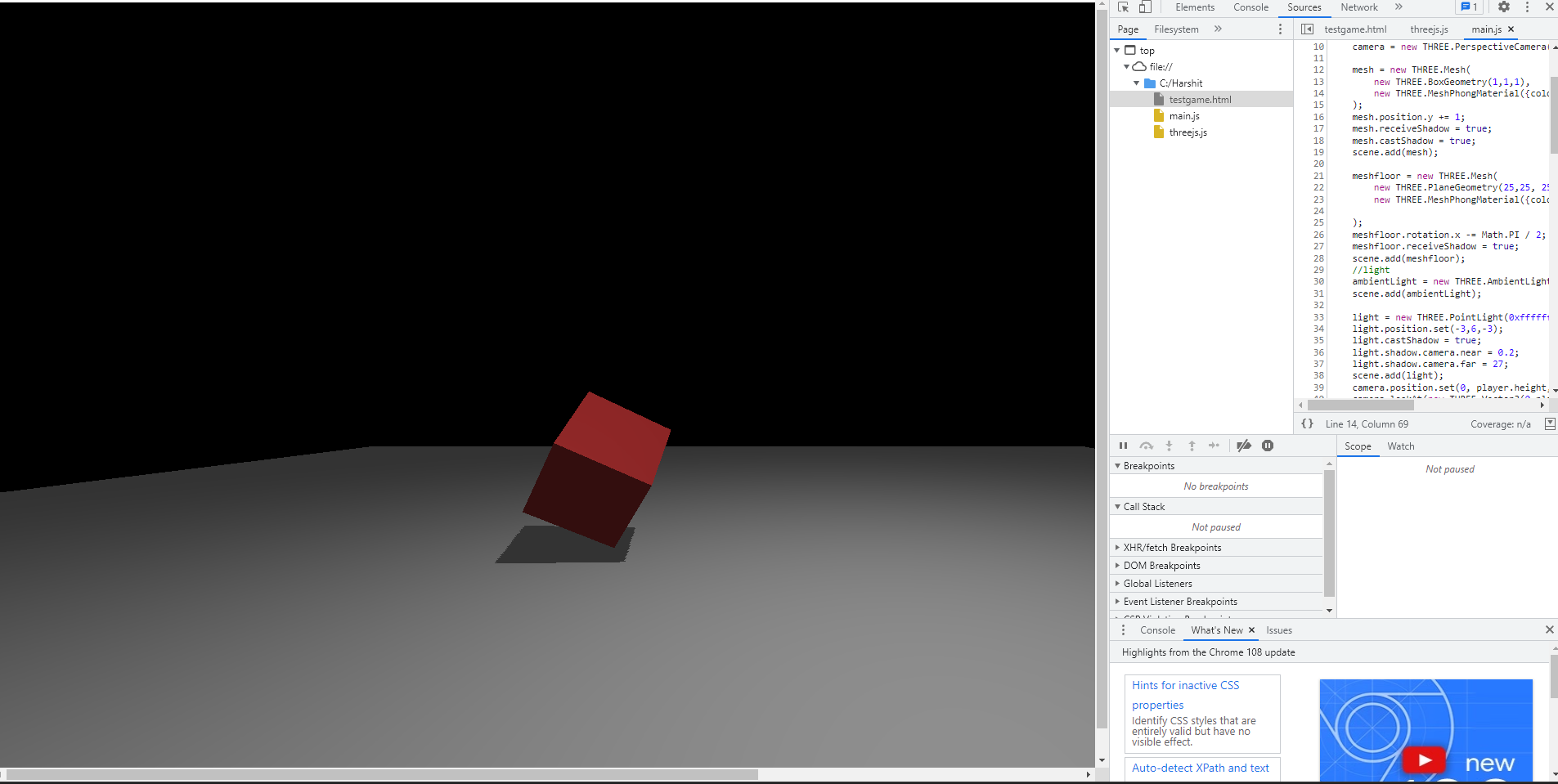Collapse the Call Stack section
Image resolution: width=1558 pixels, height=784 pixels.
1143,507
